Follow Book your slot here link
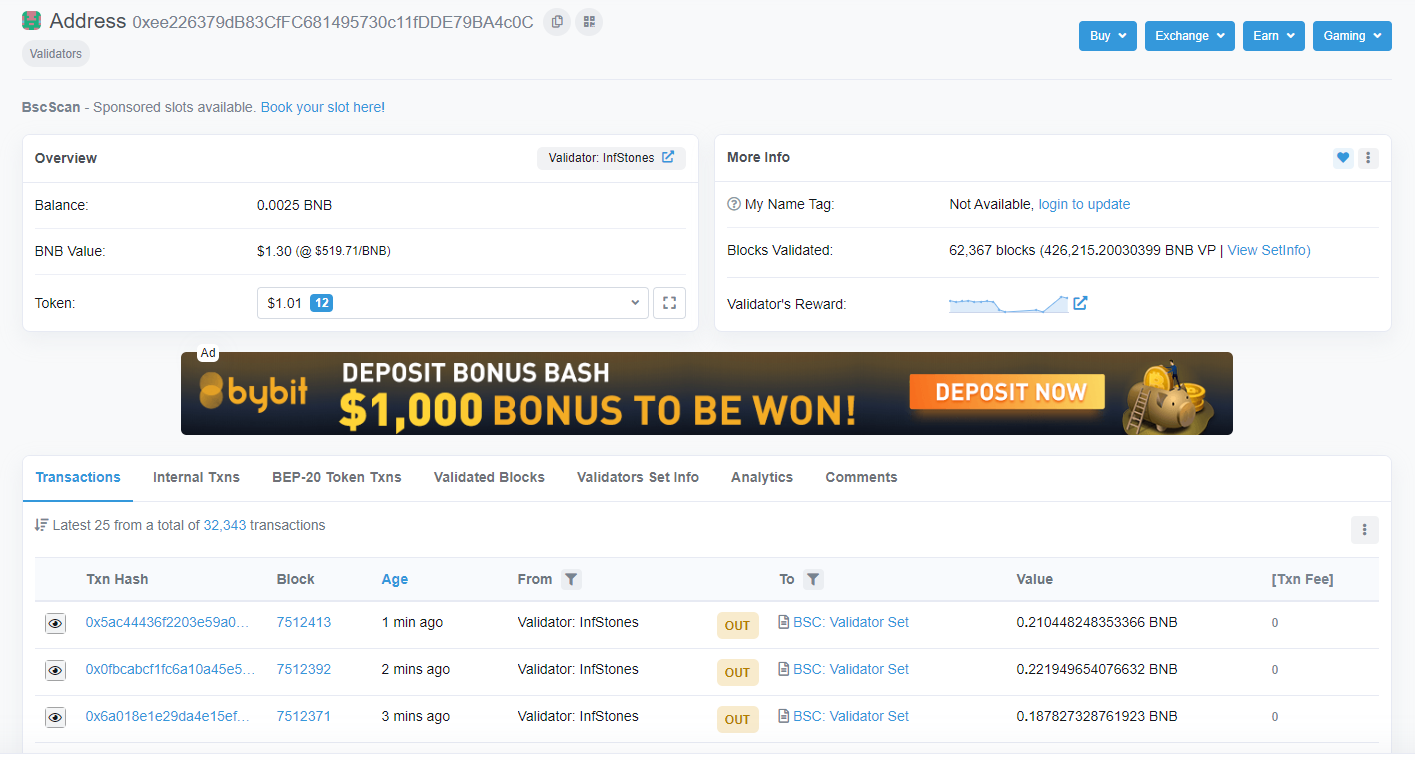This screenshot has height=760, width=1415. pos(321,107)
